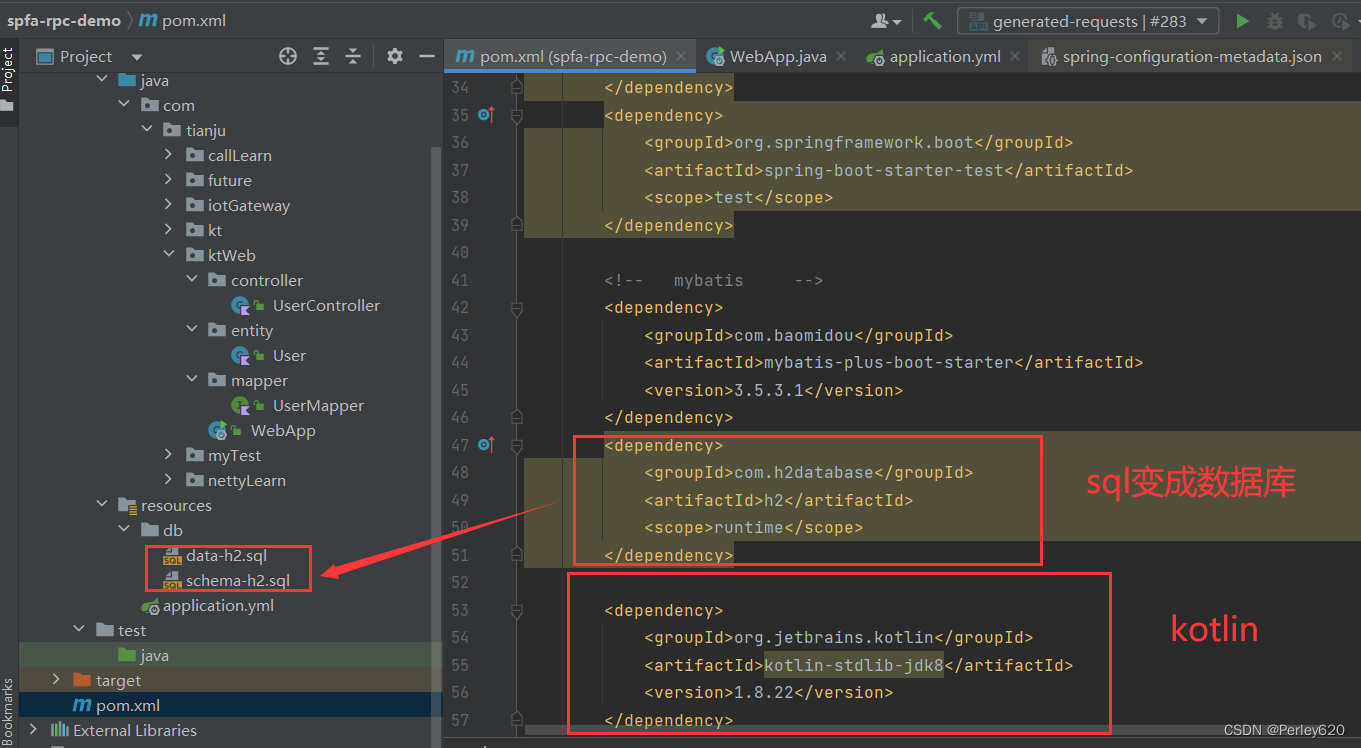Toggle Project tool window side tab

point(8,78)
